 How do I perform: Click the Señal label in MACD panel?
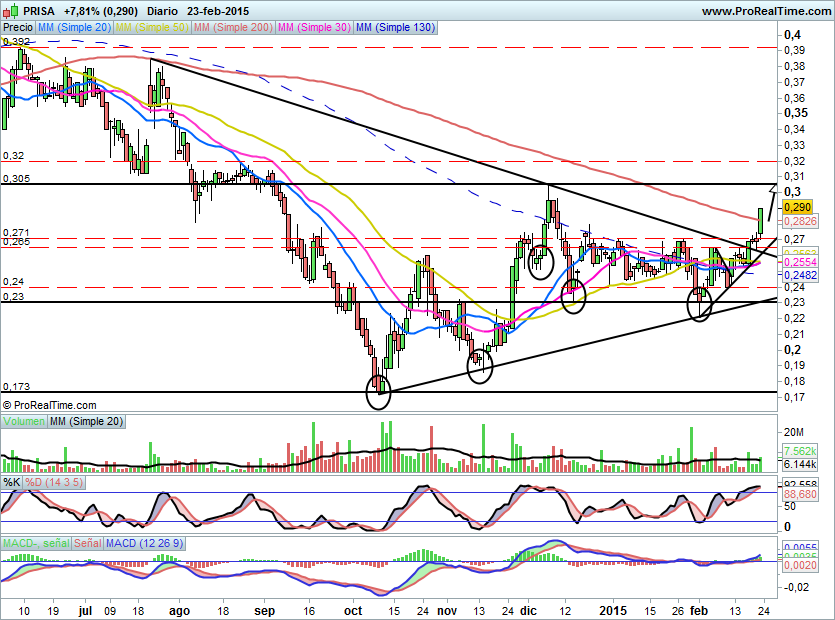pyautogui.click(x=88, y=543)
